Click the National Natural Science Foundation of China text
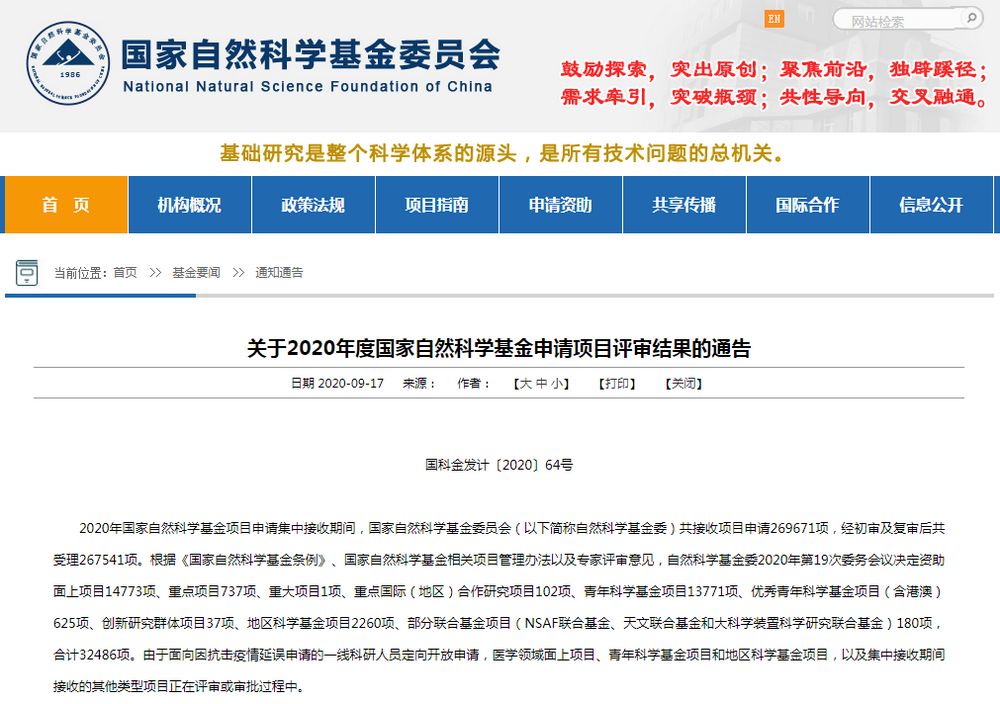The height and width of the screenshot is (704, 1000). (x=307, y=87)
